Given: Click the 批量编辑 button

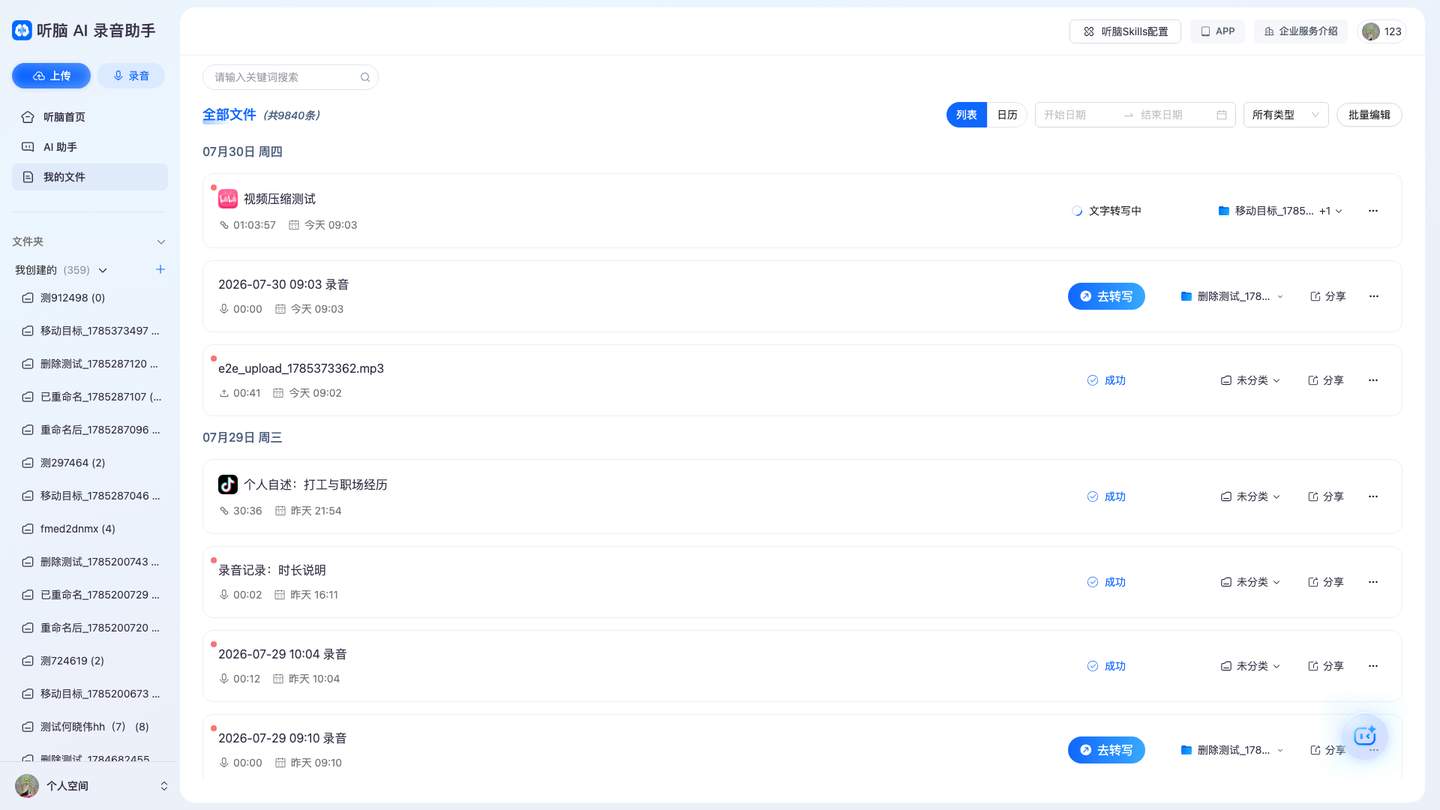Looking at the screenshot, I should point(1369,115).
